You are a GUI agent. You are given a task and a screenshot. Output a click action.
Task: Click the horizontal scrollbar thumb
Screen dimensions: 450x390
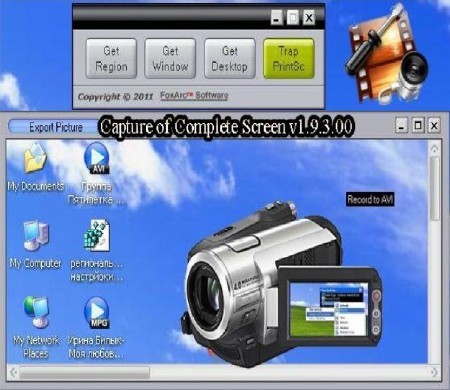pos(84,372)
